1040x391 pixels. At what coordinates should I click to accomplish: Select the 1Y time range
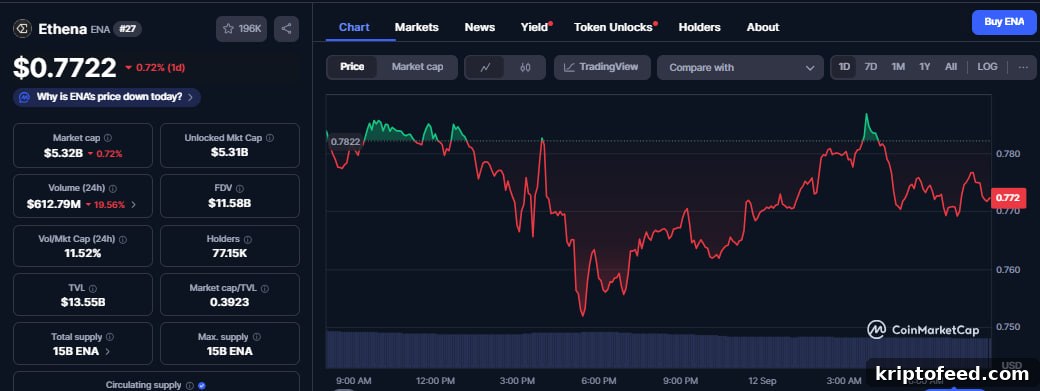[x=925, y=67]
